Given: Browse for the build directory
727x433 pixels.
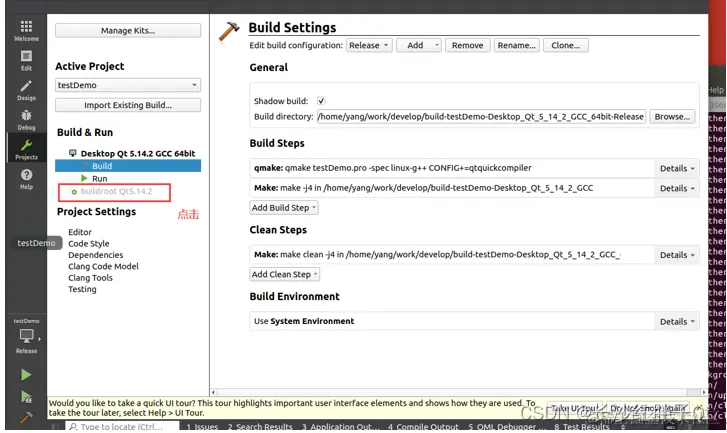Looking at the screenshot, I should (x=672, y=117).
